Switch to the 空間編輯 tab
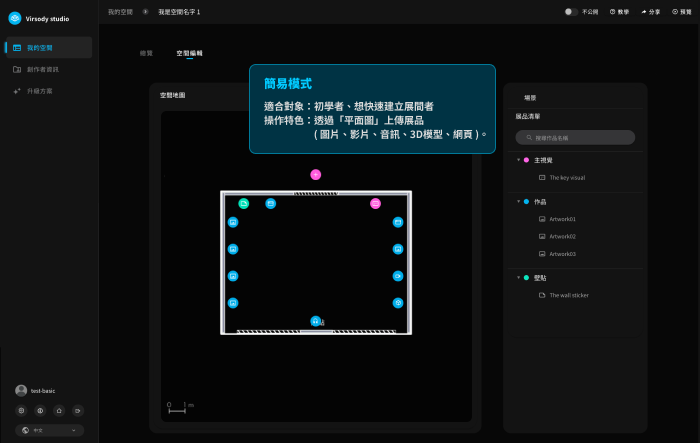This screenshot has width=700, height=443. (189, 52)
